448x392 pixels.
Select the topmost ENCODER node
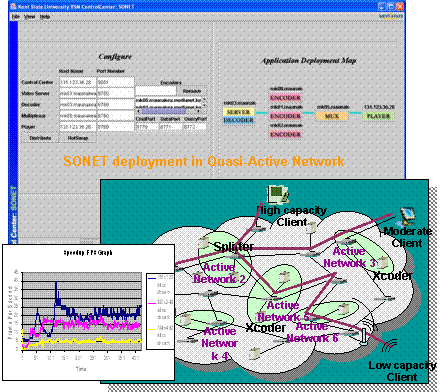tap(285, 98)
